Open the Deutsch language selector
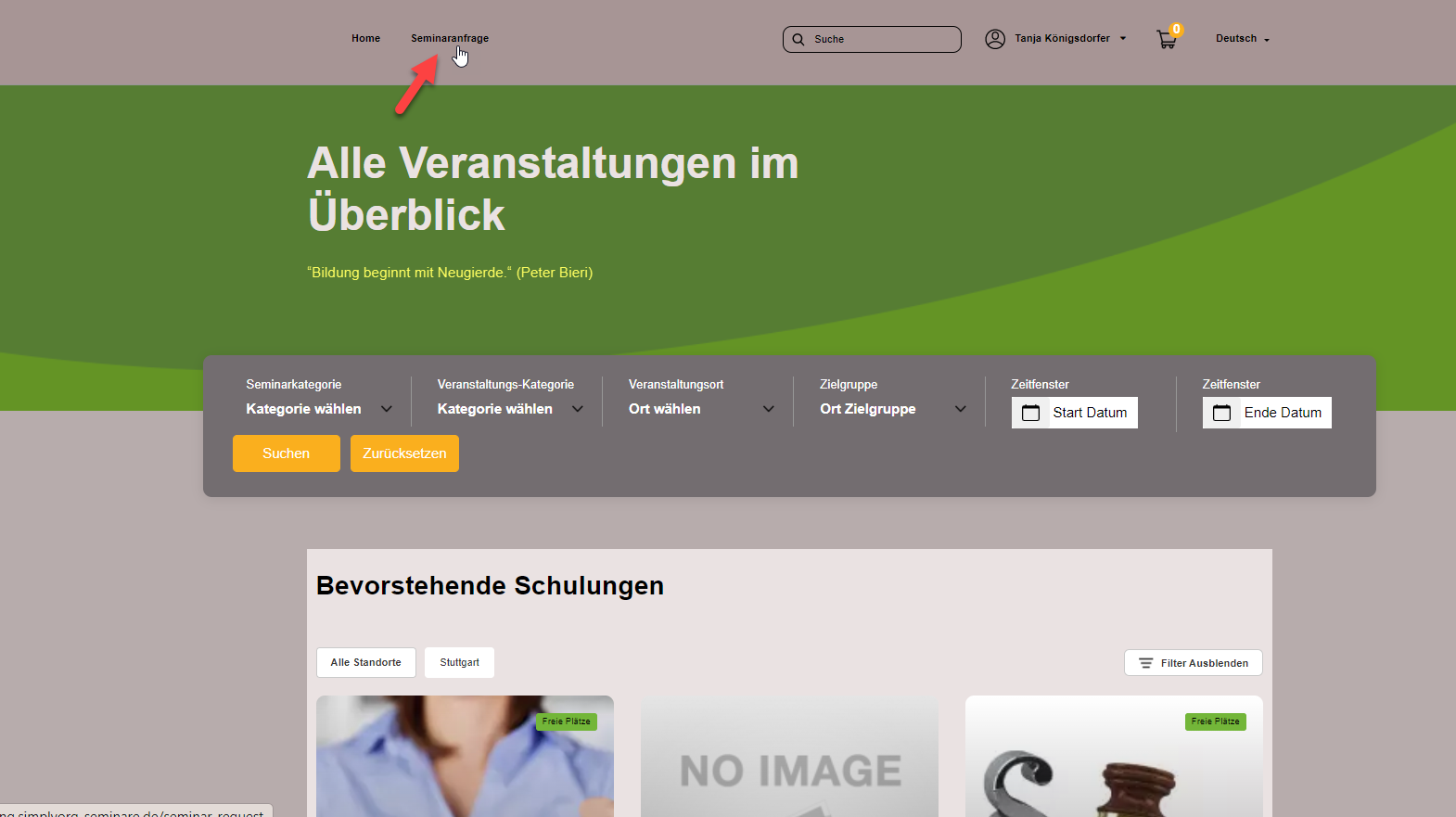The width and height of the screenshot is (1456, 817). click(x=1242, y=39)
